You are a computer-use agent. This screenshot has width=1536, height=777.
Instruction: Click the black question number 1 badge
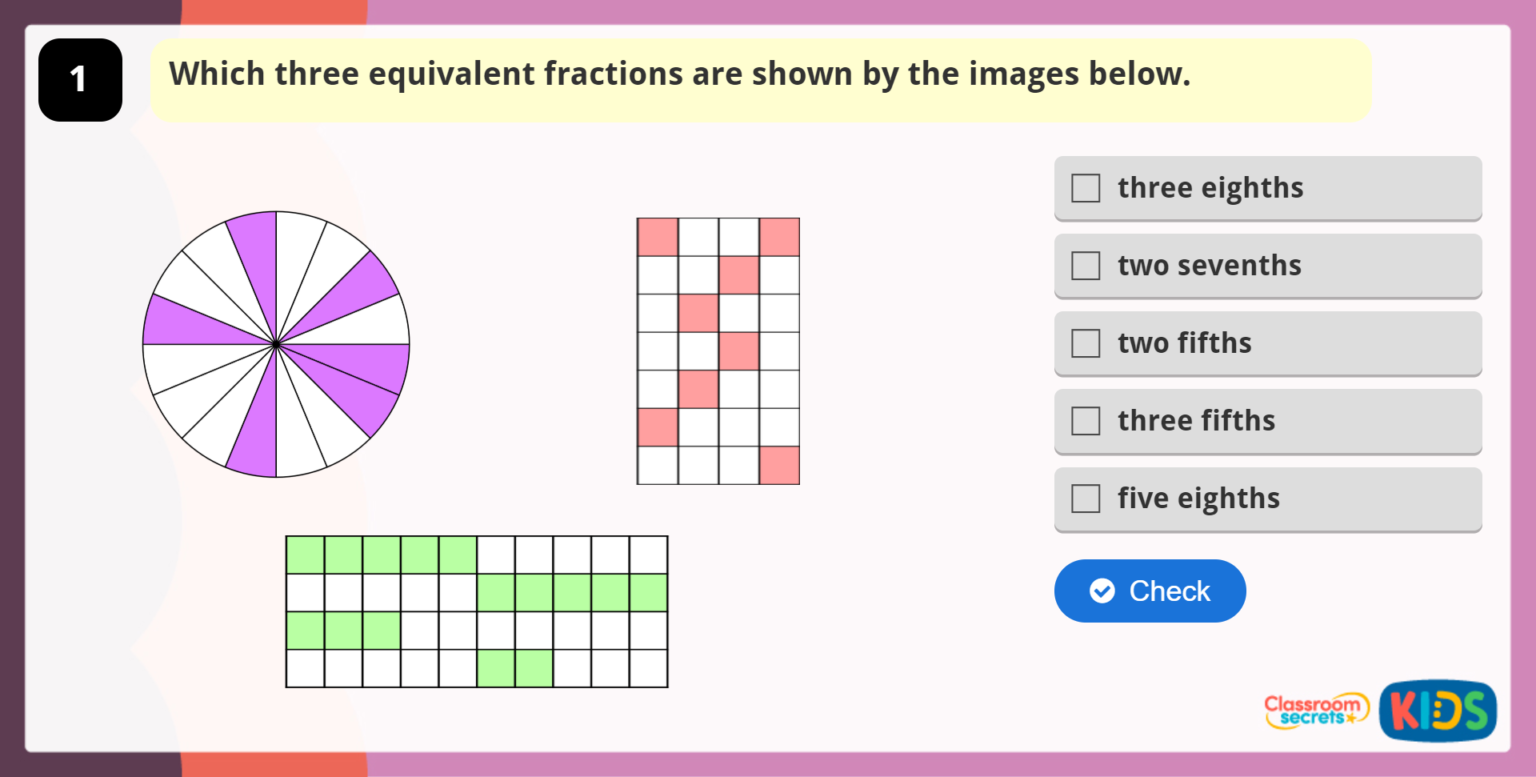(x=79, y=79)
